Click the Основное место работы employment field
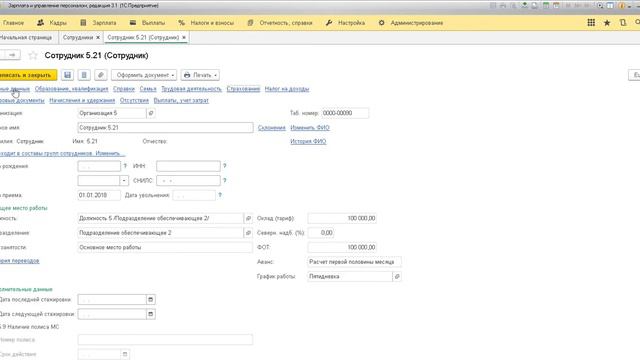 click(x=165, y=247)
